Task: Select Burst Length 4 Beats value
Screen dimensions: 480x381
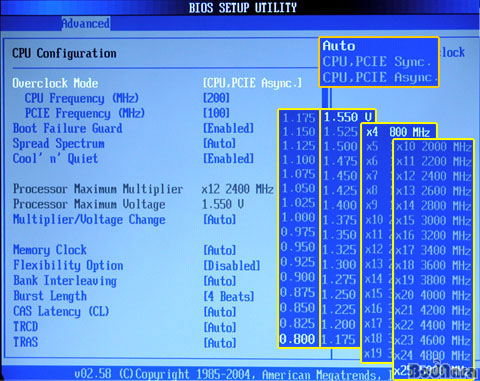Action: tap(229, 296)
